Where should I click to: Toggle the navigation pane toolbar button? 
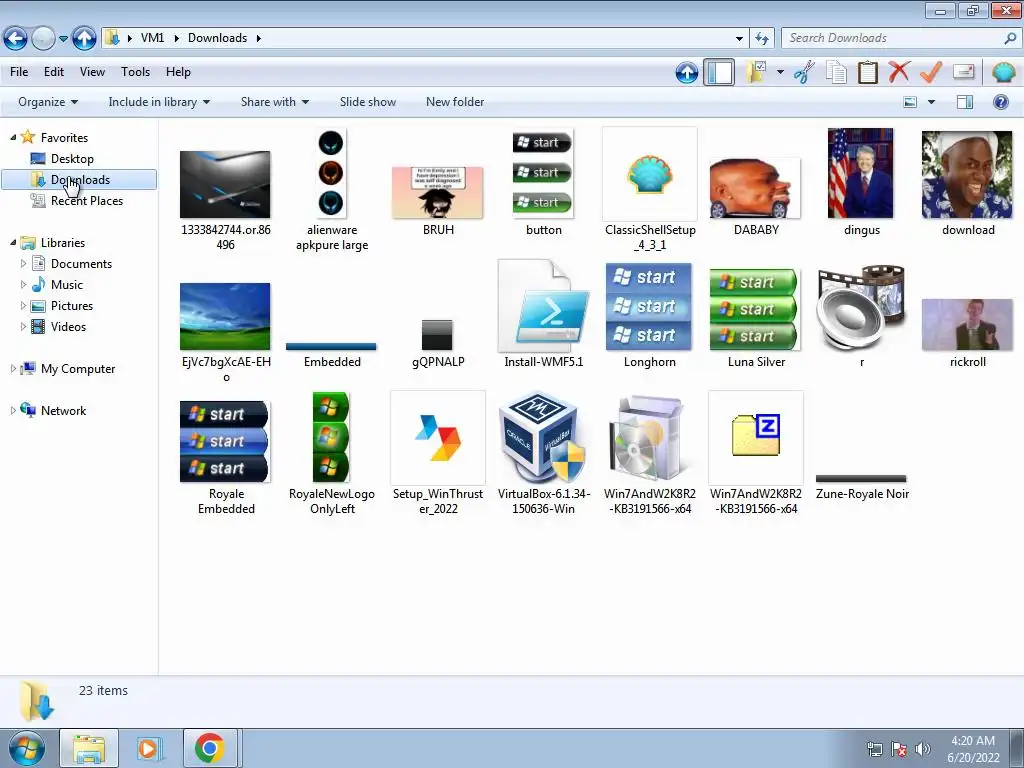719,72
